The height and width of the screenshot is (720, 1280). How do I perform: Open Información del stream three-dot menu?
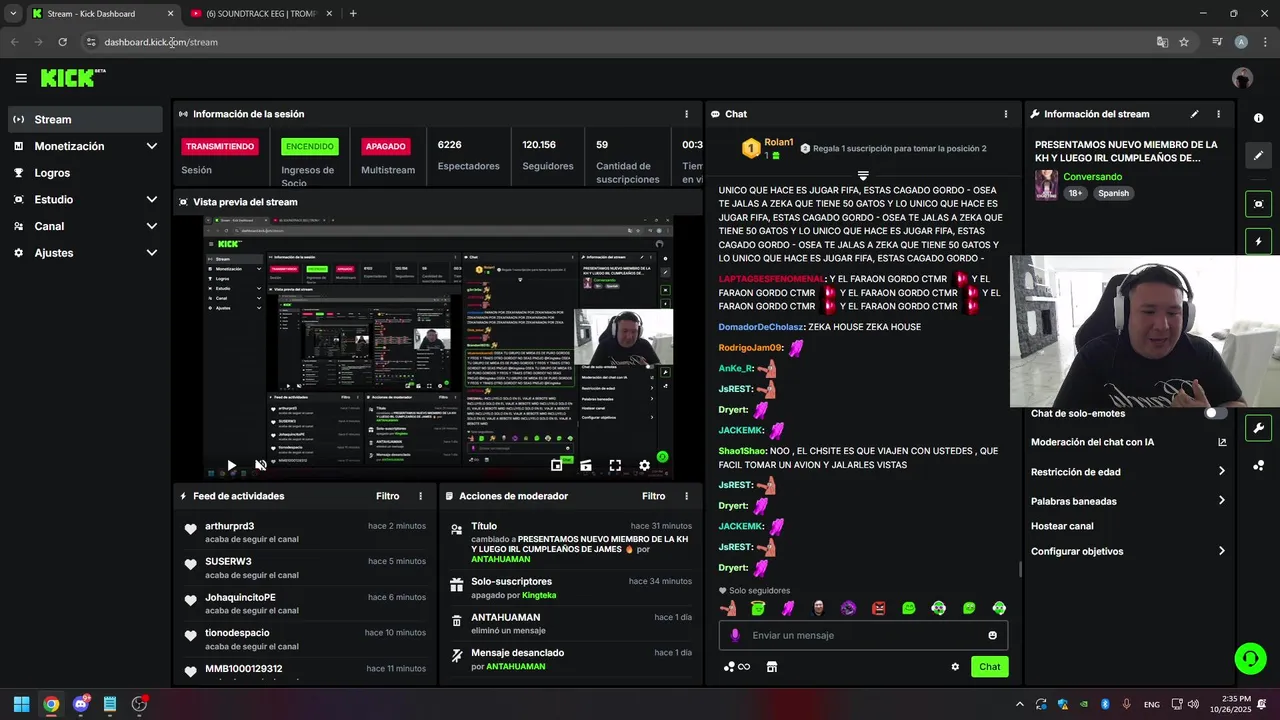click(1218, 114)
